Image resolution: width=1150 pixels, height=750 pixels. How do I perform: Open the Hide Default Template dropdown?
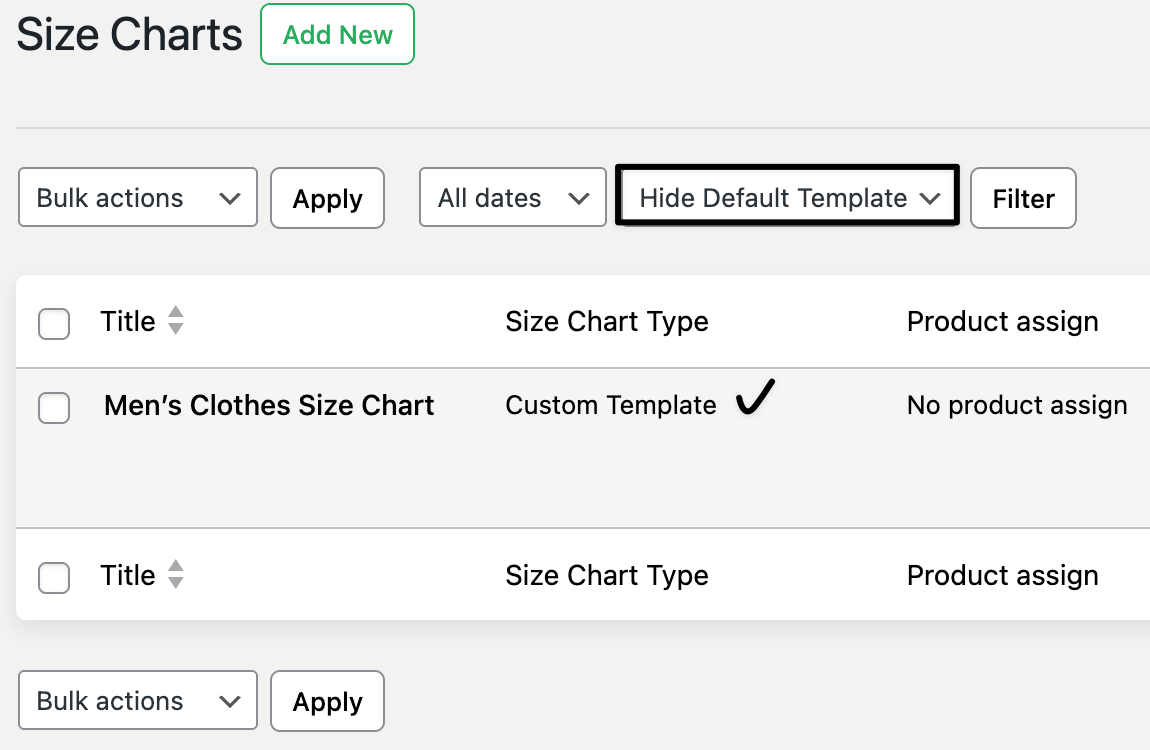tap(787, 197)
